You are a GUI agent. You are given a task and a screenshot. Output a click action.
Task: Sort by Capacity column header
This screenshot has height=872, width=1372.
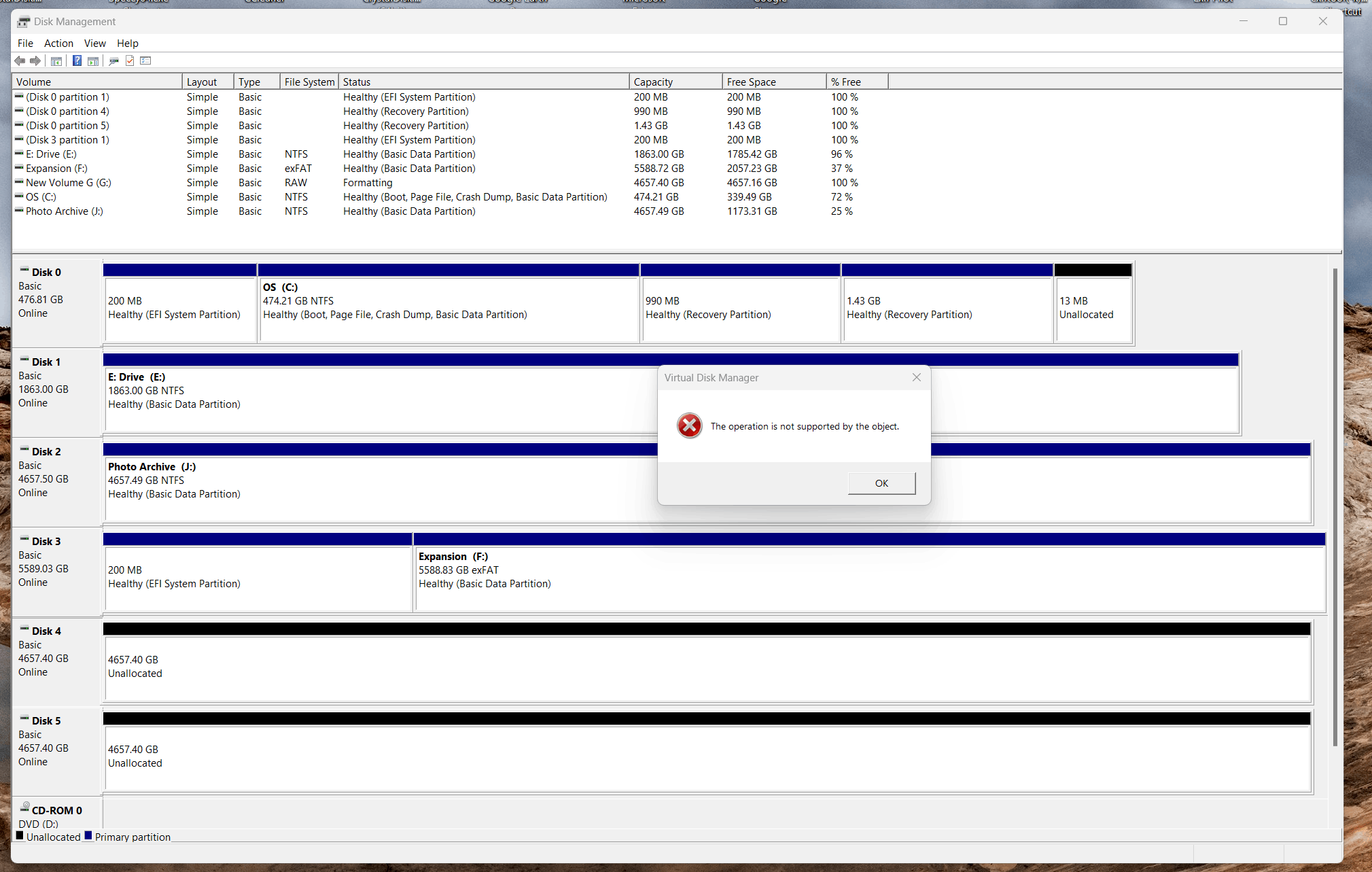(653, 82)
